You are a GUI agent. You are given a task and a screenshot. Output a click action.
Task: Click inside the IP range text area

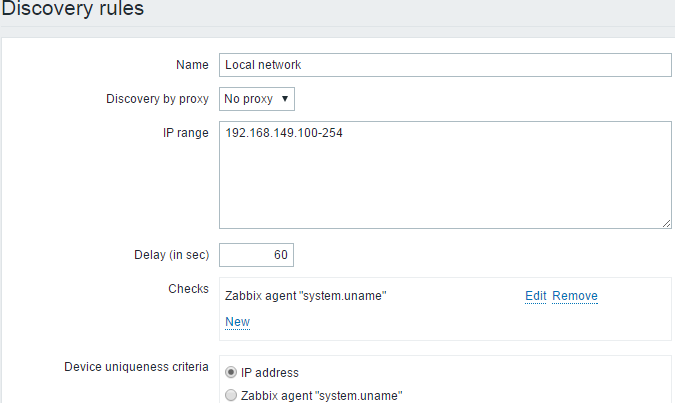pos(445,175)
